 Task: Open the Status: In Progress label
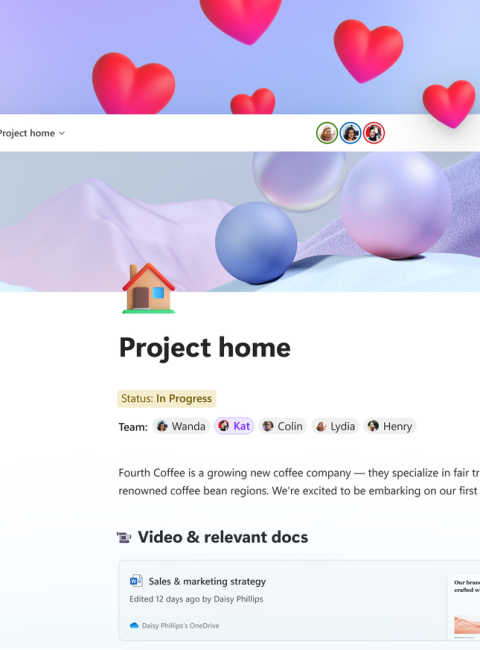pyautogui.click(x=167, y=398)
